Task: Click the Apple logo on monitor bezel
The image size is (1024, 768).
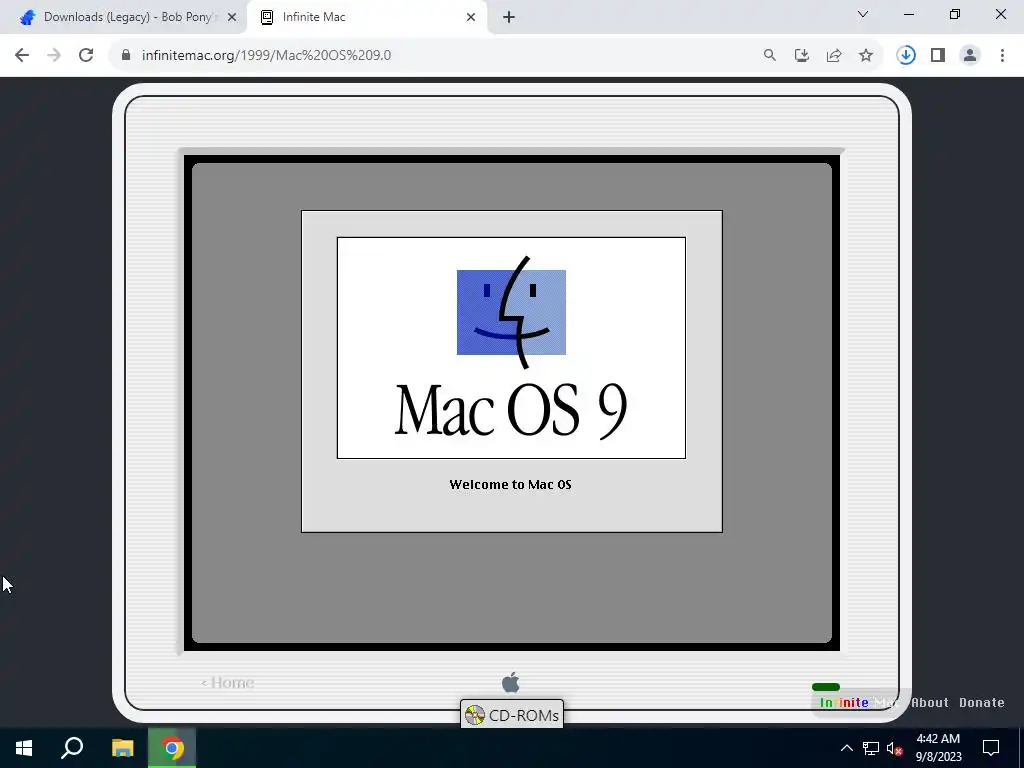Action: pos(511,682)
